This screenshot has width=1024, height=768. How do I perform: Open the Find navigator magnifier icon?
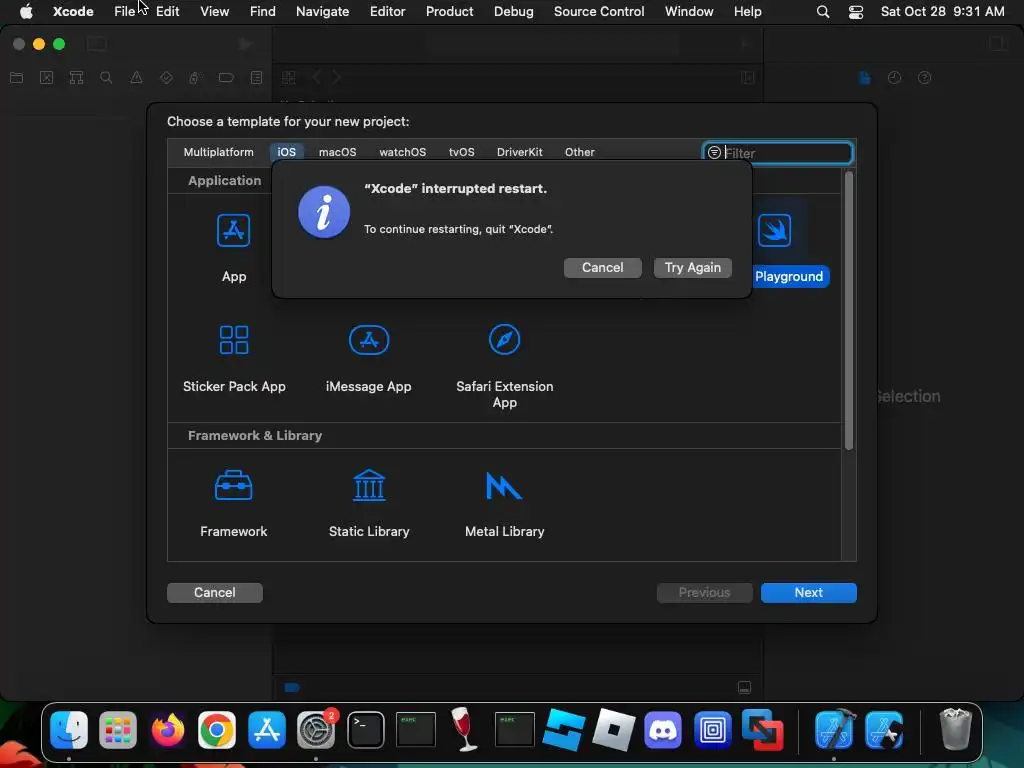click(106, 78)
